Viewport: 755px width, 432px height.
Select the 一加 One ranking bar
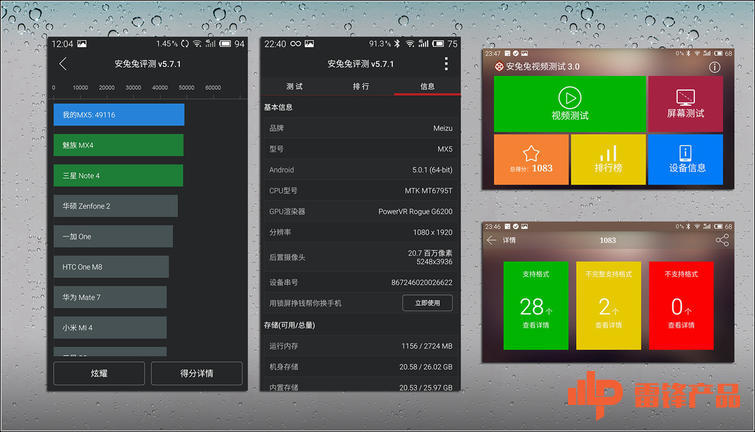point(113,236)
